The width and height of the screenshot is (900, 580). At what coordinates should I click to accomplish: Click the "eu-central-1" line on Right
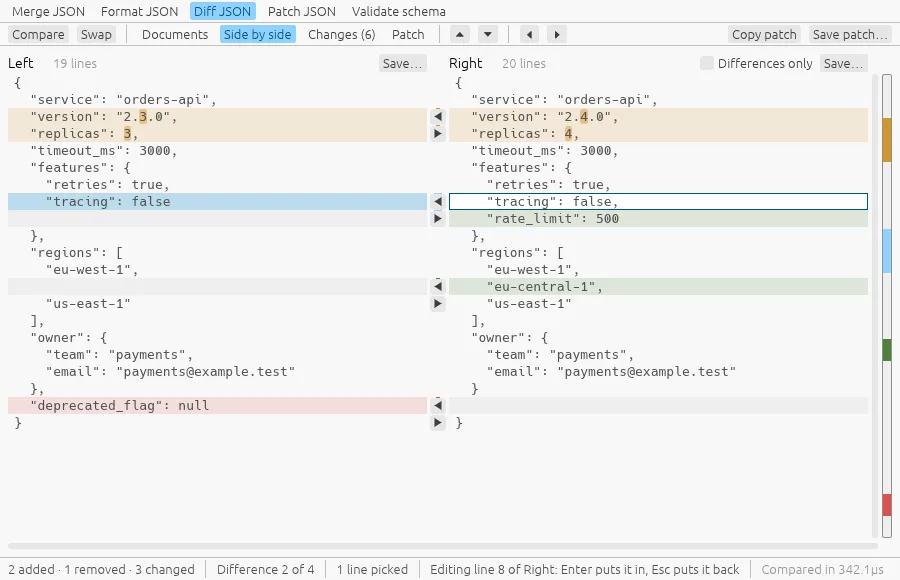point(658,287)
